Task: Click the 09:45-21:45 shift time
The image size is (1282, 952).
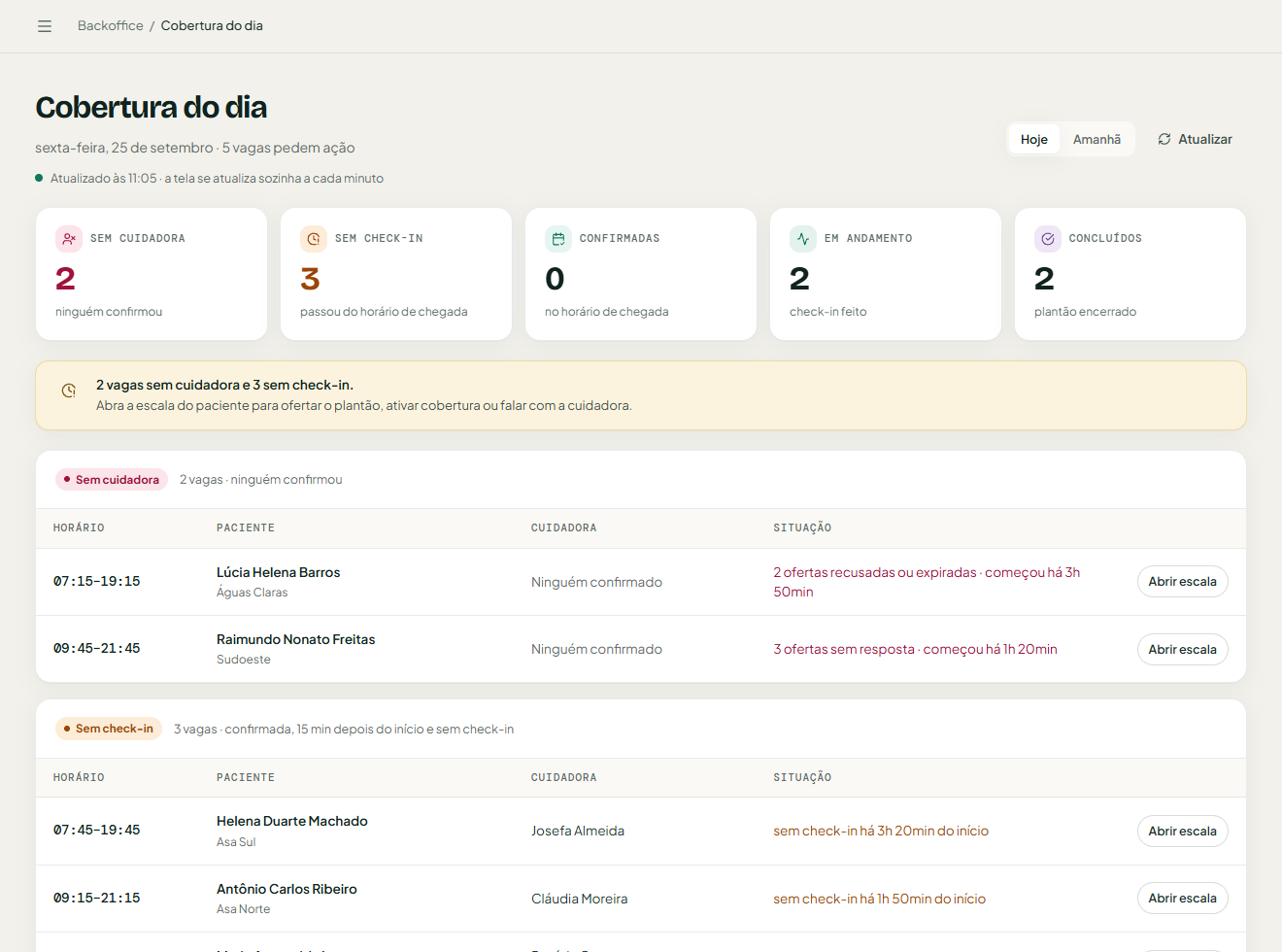Action: (97, 649)
